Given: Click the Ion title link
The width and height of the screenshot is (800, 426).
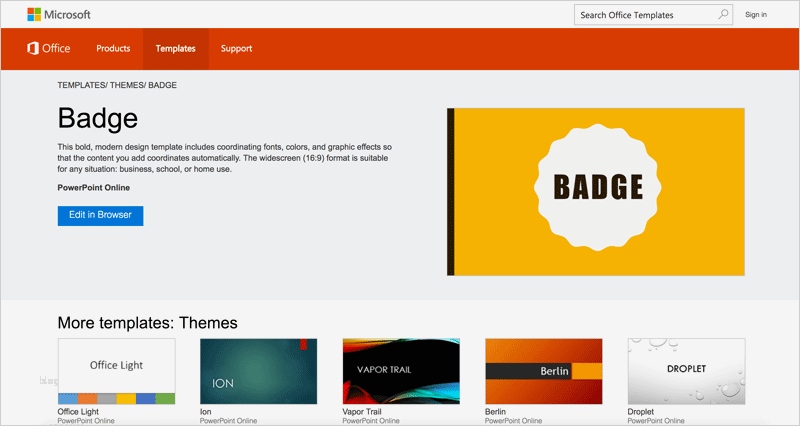Looking at the screenshot, I should (206, 412).
